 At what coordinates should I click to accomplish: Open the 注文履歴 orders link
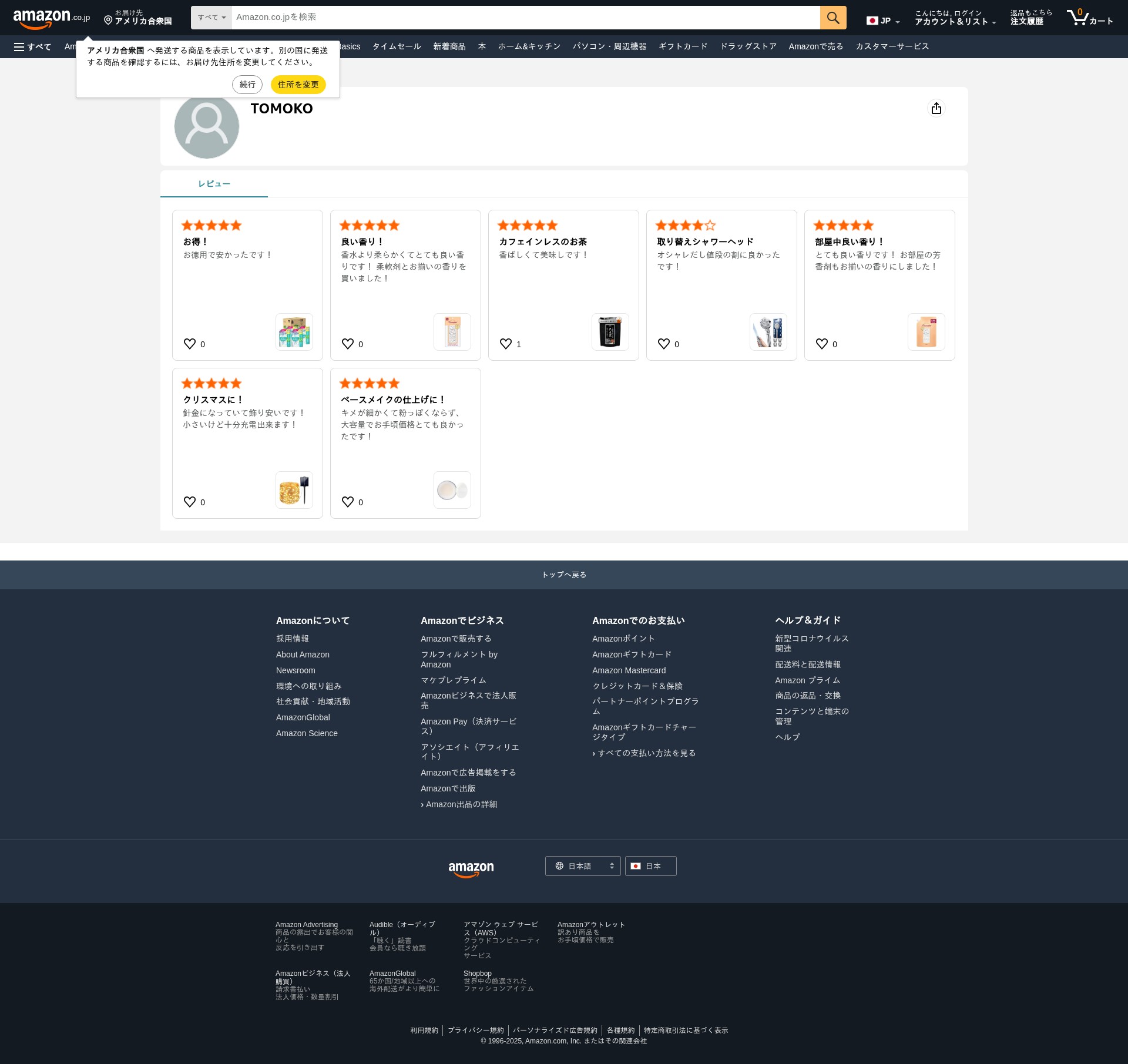coord(1031,18)
